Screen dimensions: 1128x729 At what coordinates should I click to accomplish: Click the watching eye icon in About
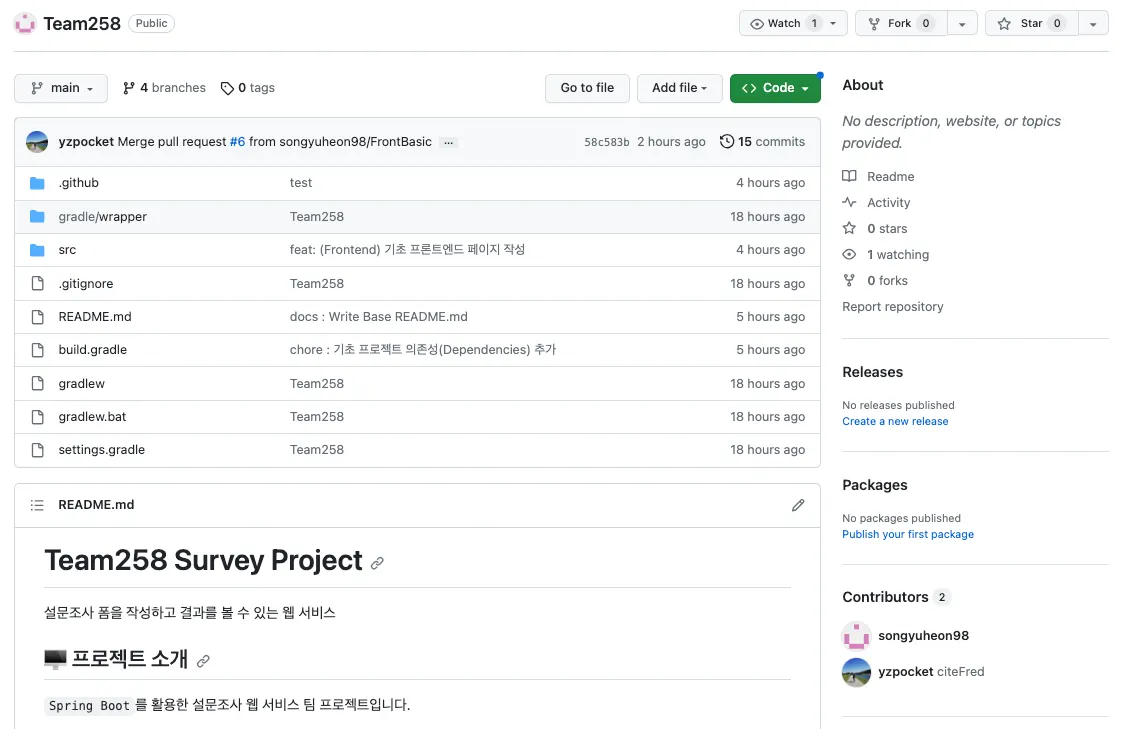[x=850, y=254]
